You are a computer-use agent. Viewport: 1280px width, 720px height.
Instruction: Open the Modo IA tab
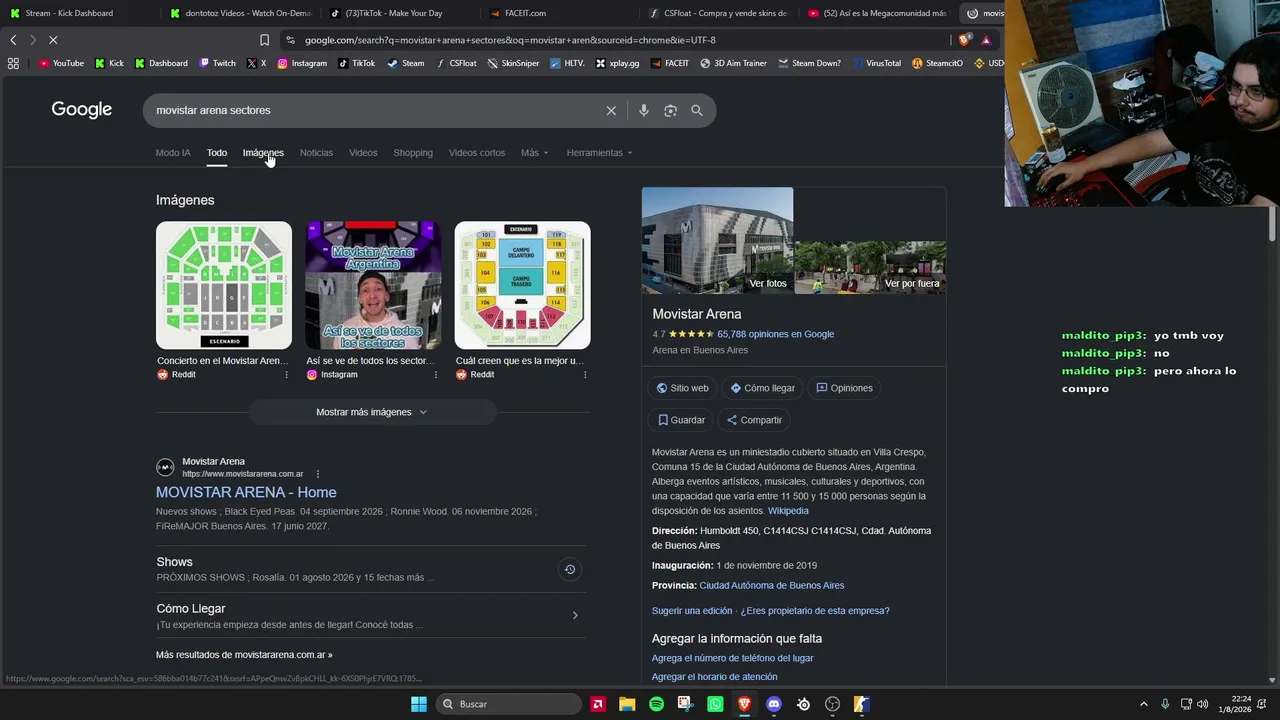[173, 153]
